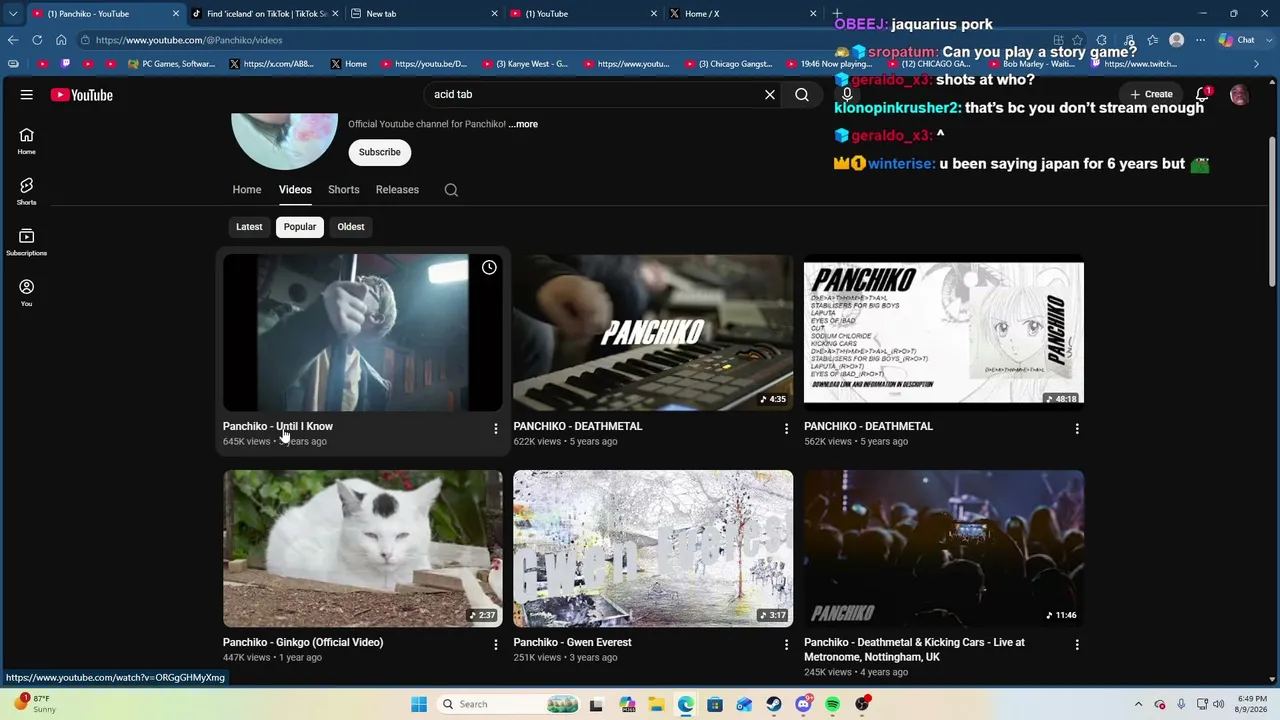Open the YouTube guide hamburger menu
The width and height of the screenshot is (1280, 720).
coord(27,95)
